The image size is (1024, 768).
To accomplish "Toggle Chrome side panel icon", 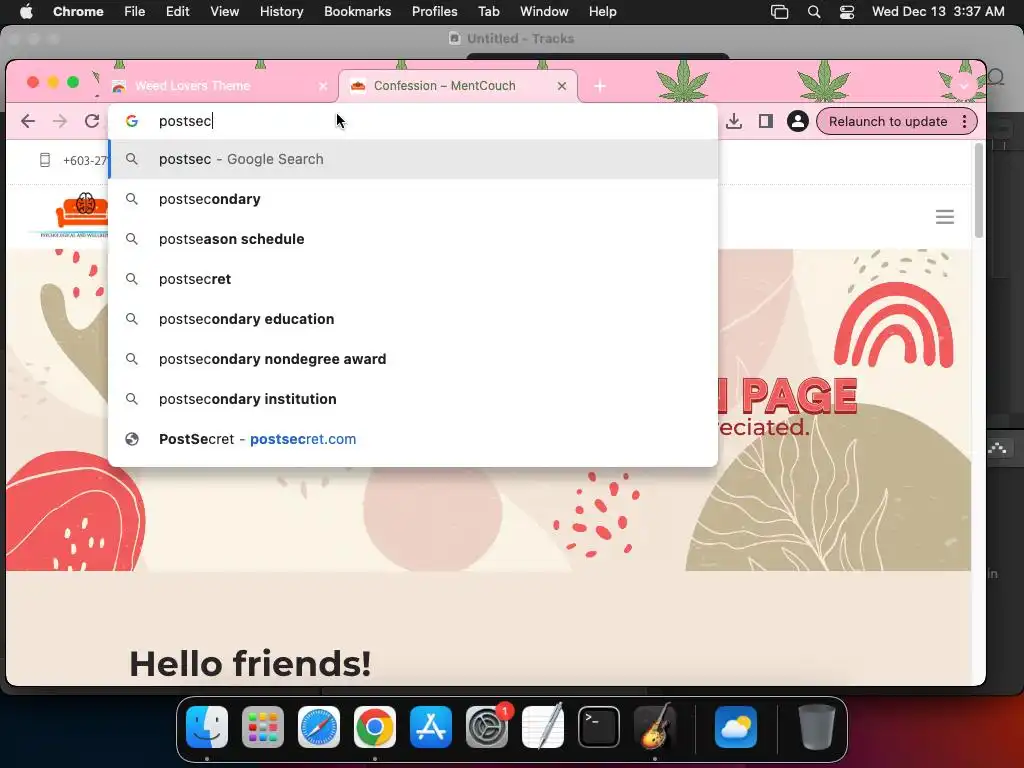I will (765, 121).
